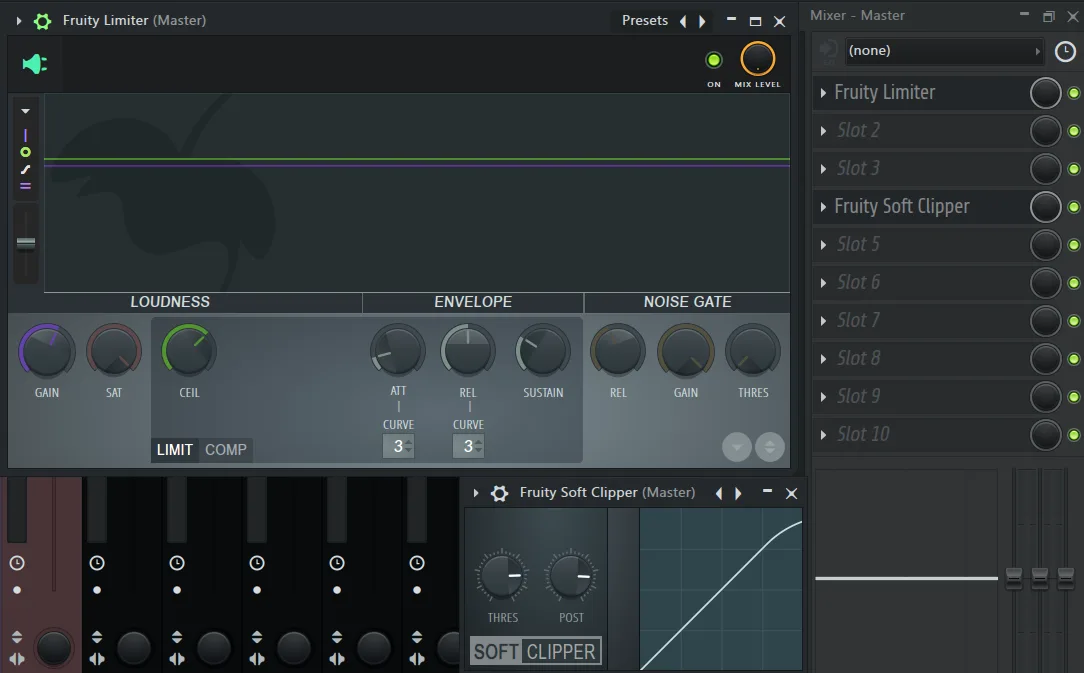This screenshot has width=1084, height=673.
Task: Click the Slot 5 mix level knob
Action: coord(1045,245)
